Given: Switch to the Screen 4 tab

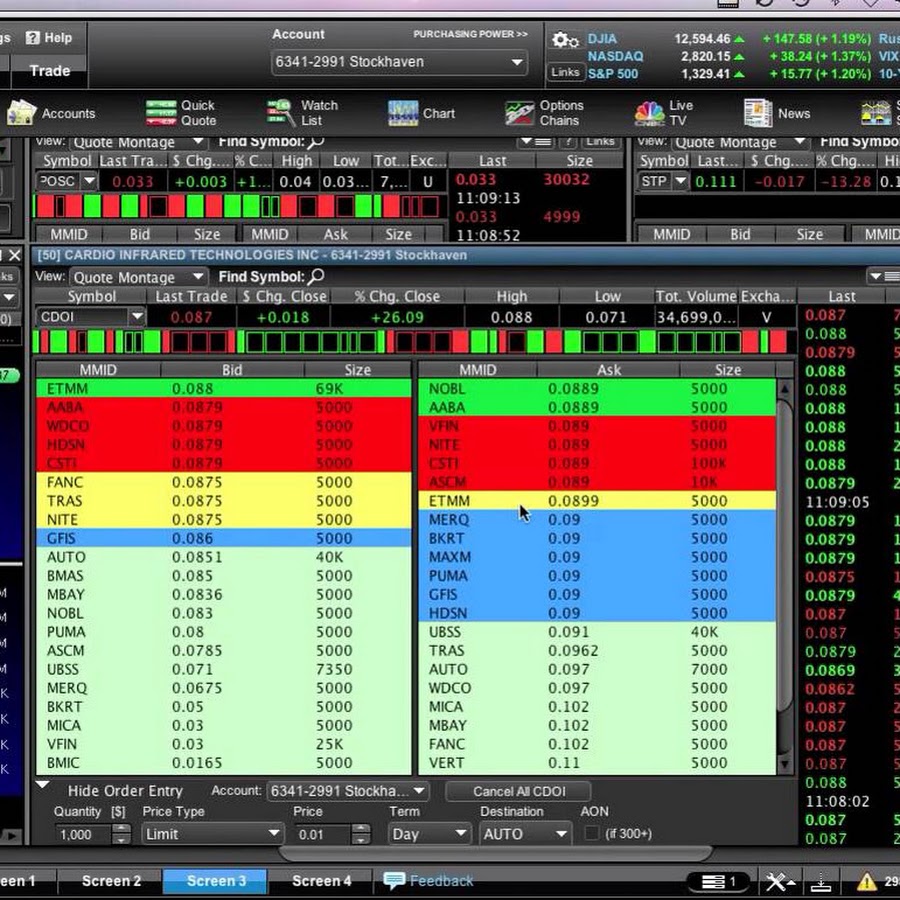Looking at the screenshot, I should point(321,881).
